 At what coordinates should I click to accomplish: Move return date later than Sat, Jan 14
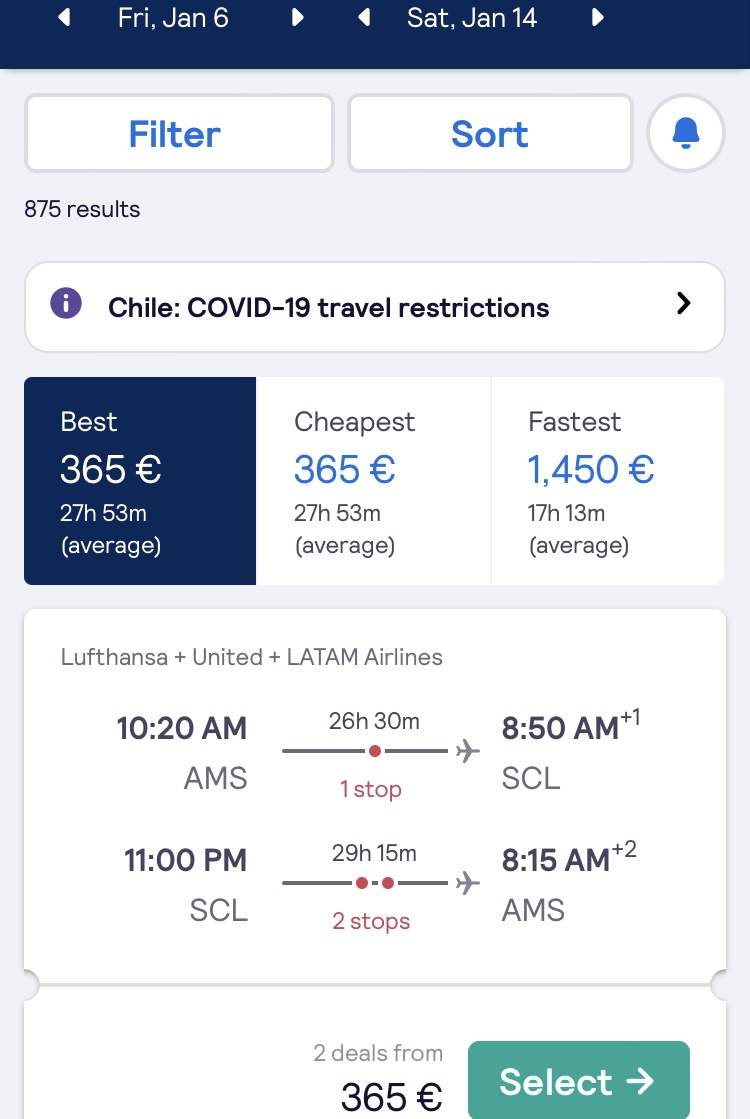click(597, 17)
